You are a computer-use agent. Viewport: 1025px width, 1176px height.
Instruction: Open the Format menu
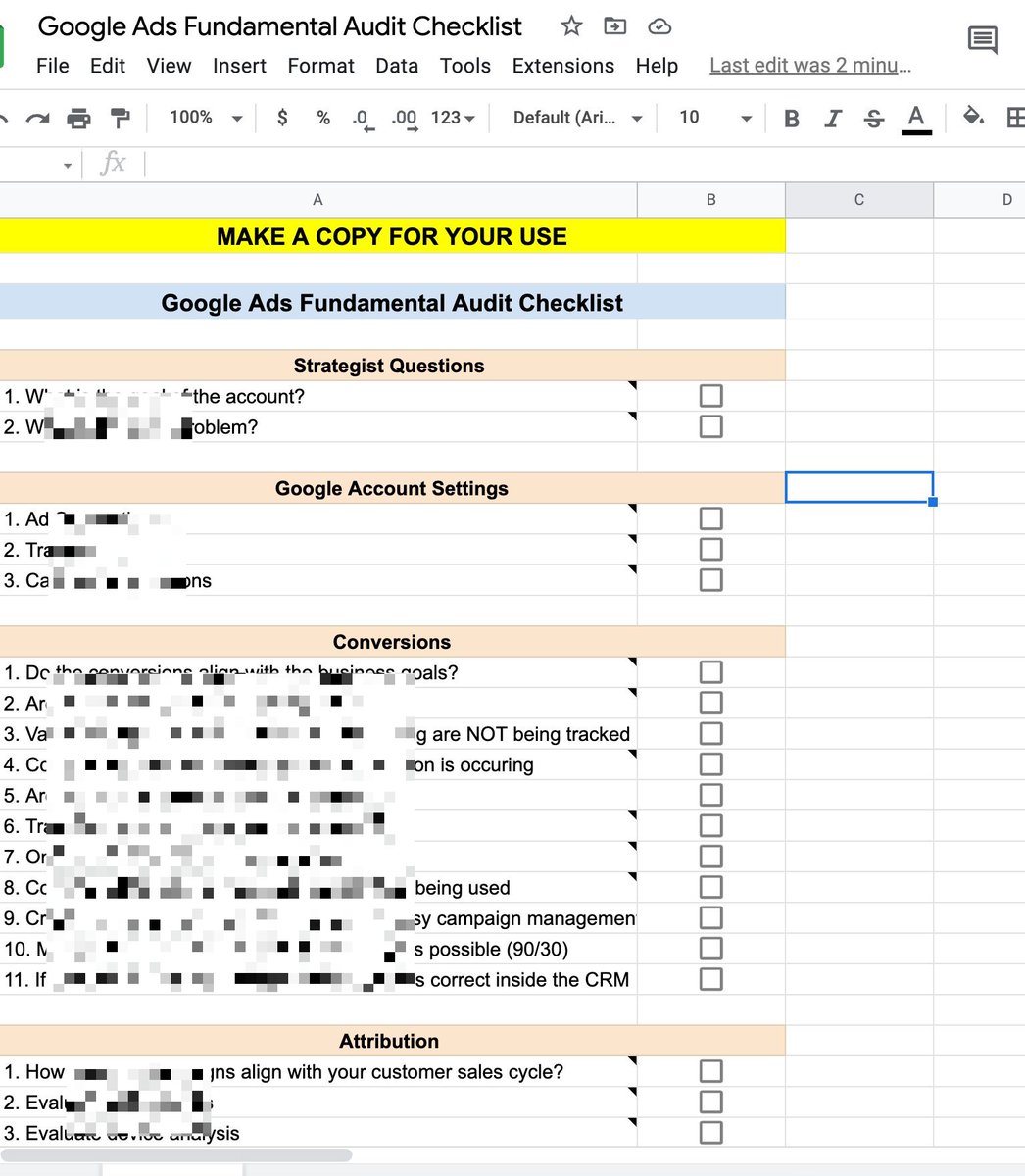click(x=321, y=66)
